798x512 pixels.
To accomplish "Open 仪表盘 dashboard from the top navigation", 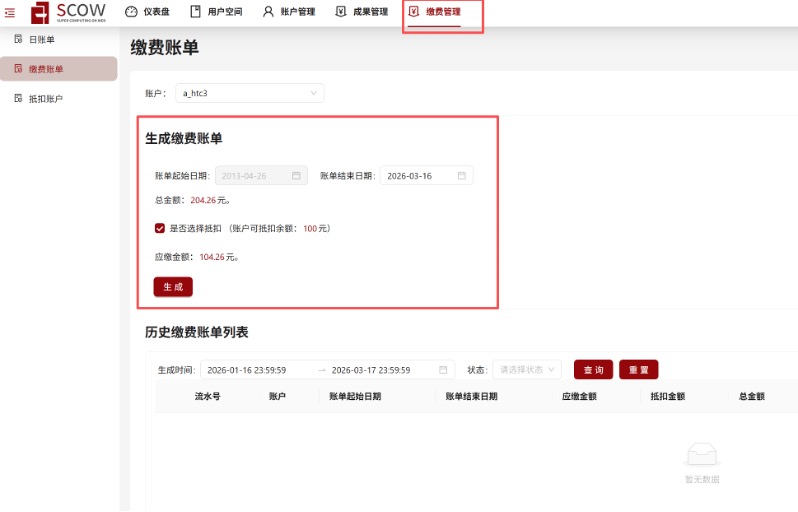I will pyautogui.click(x=147, y=12).
